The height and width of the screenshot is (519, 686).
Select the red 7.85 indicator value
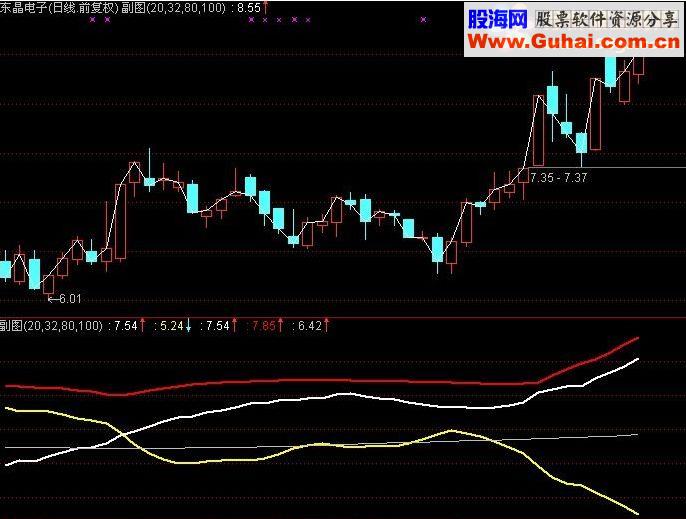pos(264,326)
